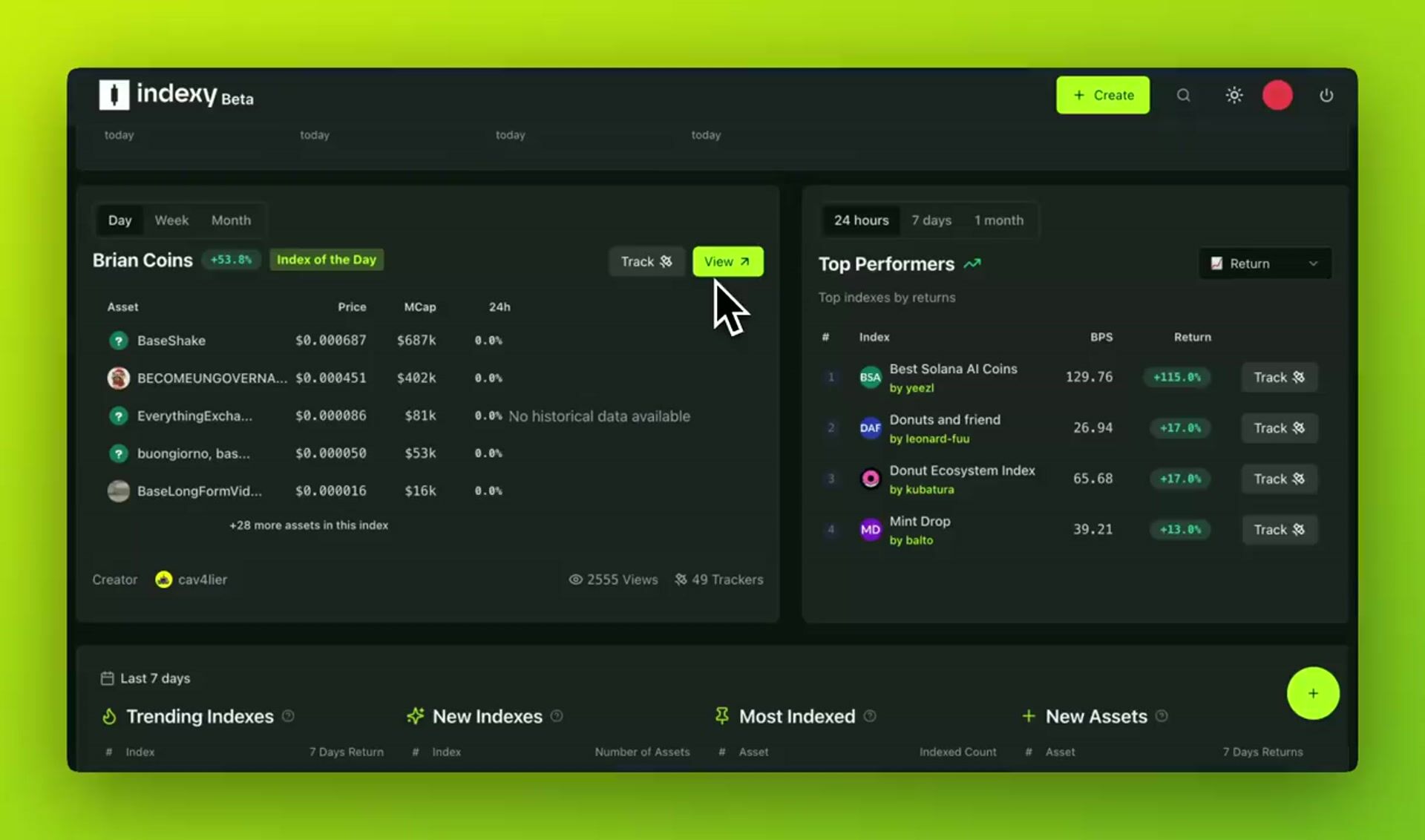
Task: Click the search magnifier icon
Action: coord(1183,95)
